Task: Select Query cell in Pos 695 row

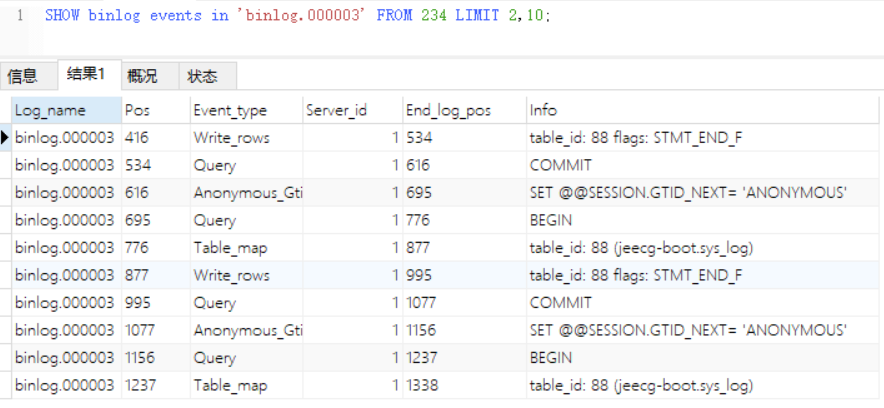Action: coord(246,220)
